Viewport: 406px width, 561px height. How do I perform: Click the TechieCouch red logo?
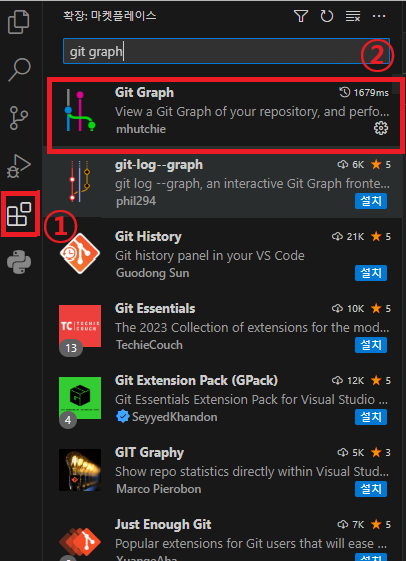(x=80, y=326)
